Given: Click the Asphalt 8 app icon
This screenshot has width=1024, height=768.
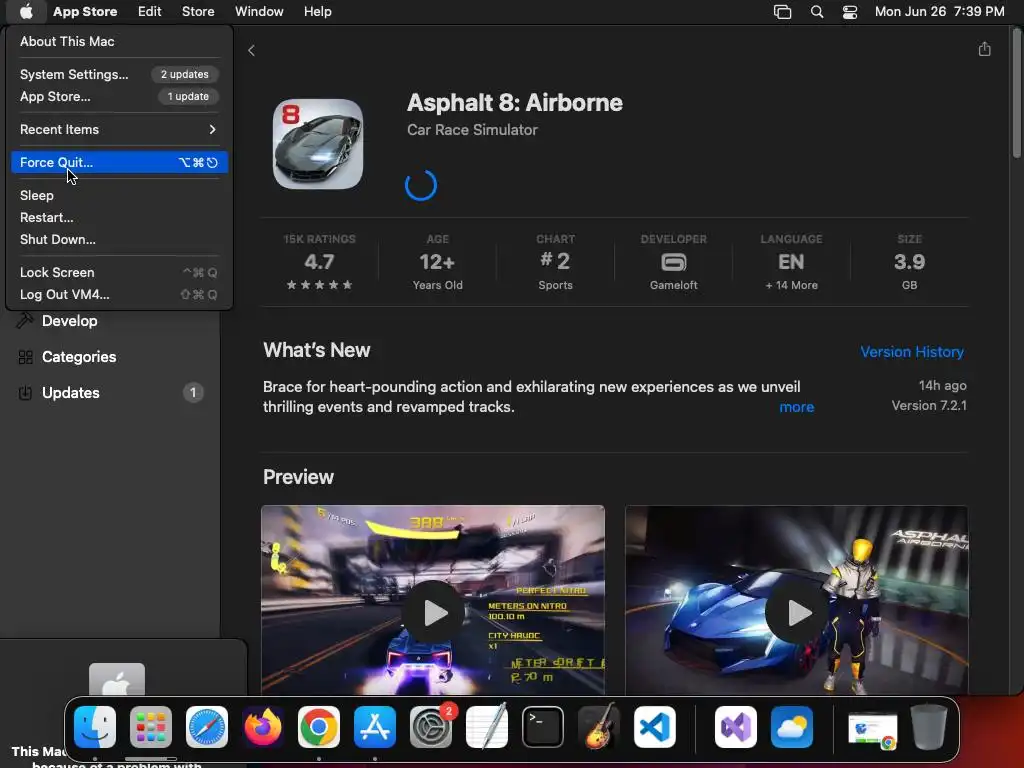Looking at the screenshot, I should (x=318, y=144).
